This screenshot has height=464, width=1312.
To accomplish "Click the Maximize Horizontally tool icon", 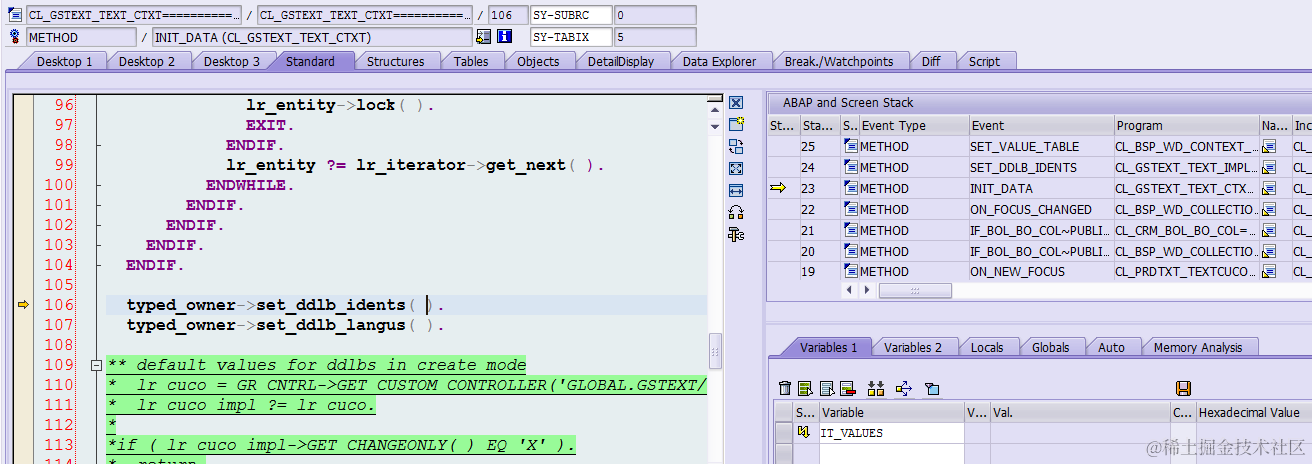I will (736, 190).
